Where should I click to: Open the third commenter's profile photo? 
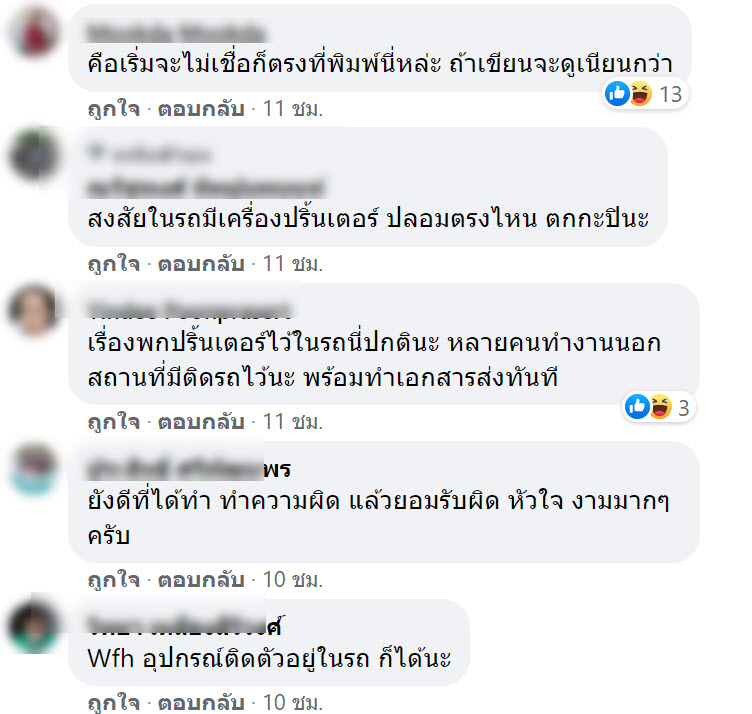[x=34, y=309]
